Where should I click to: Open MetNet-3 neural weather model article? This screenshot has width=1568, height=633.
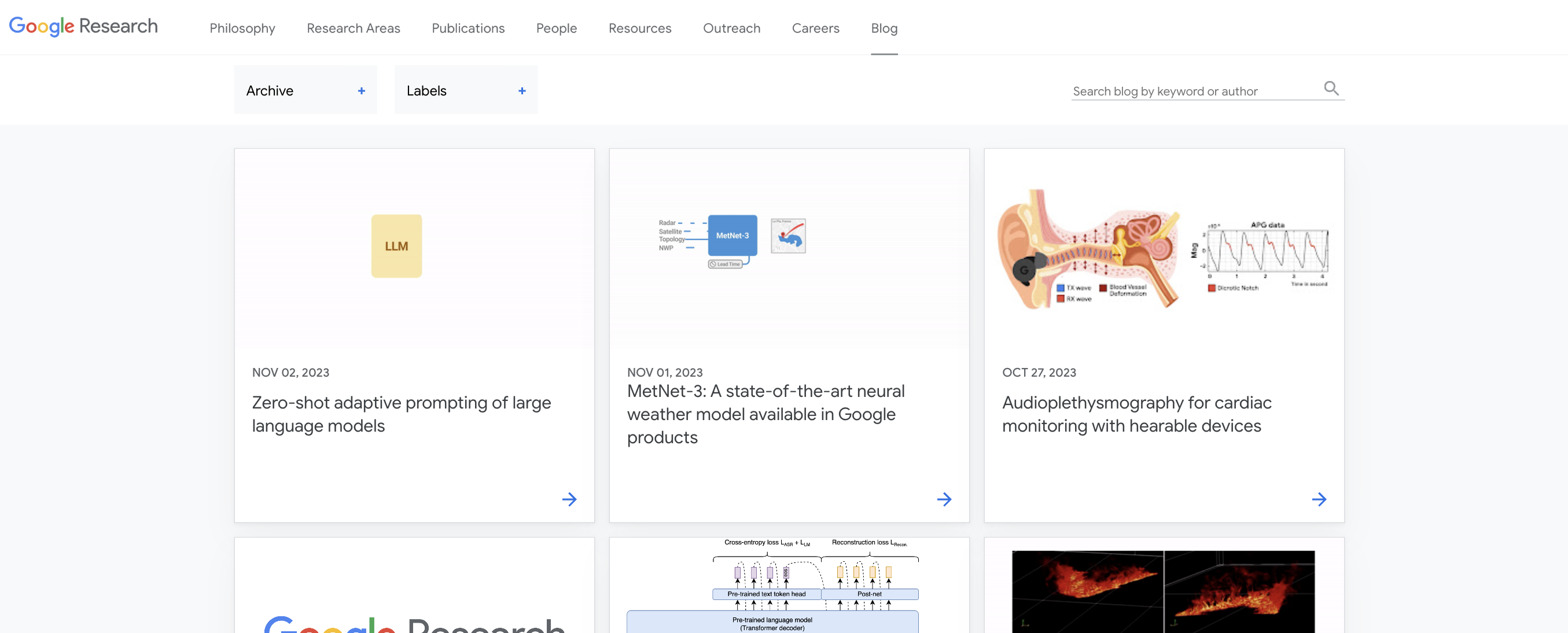(x=765, y=414)
